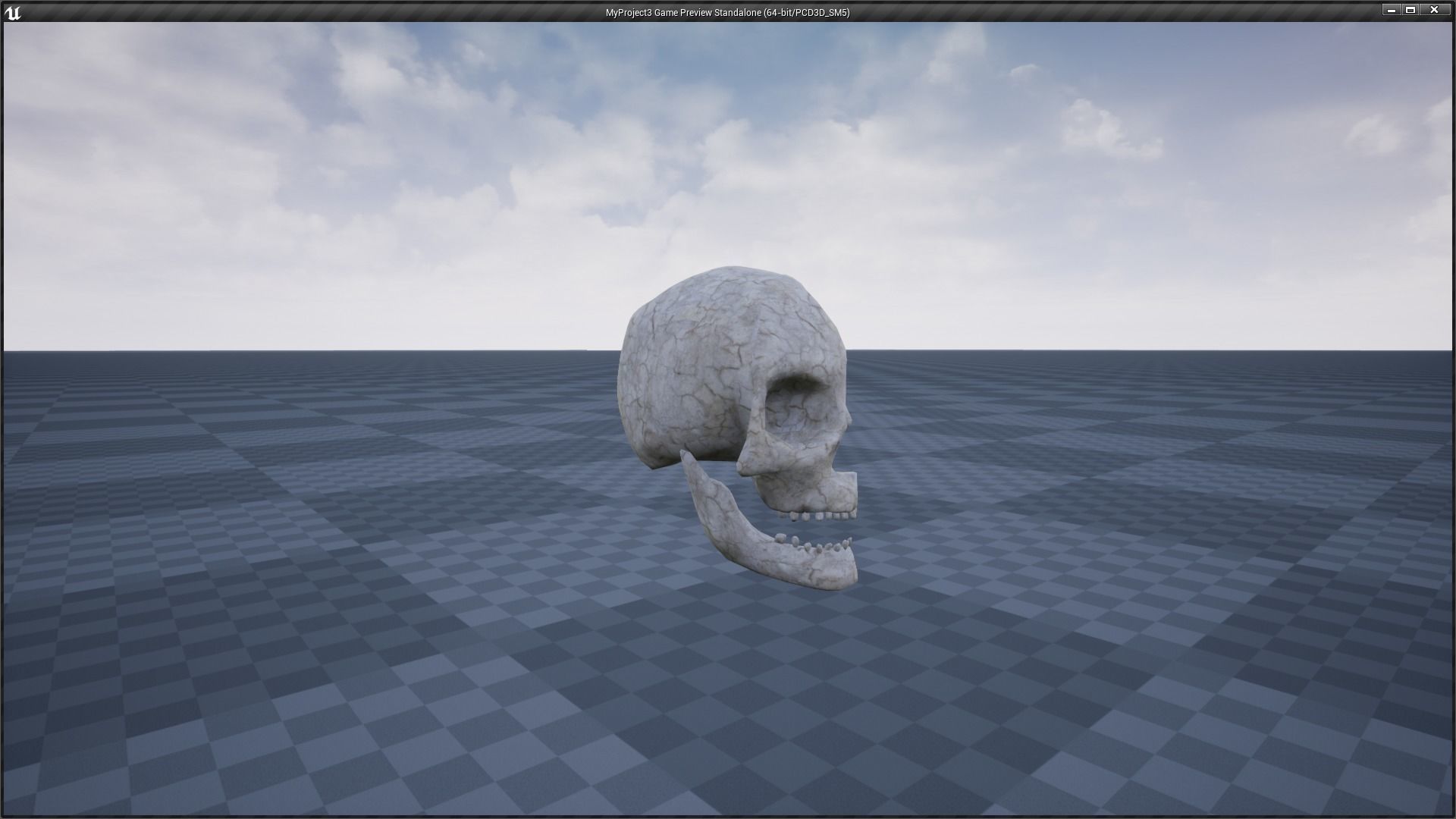The width and height of the screenshot is (1456, 819).
Task: Click the MyProject3 Game Preview title text
Action: pyautogui.click(x=727, y=13)
